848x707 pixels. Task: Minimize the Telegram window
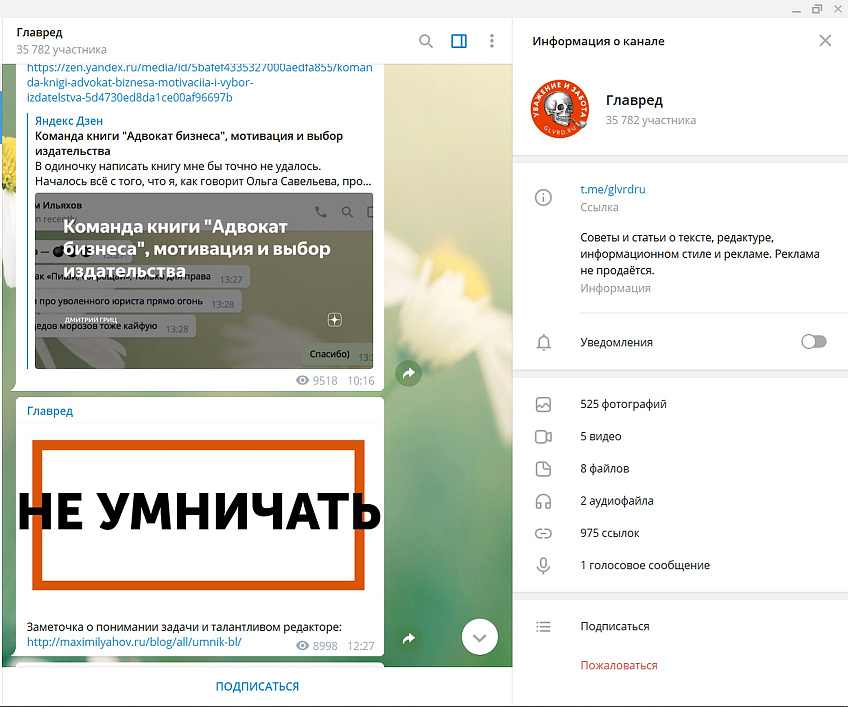796,9
